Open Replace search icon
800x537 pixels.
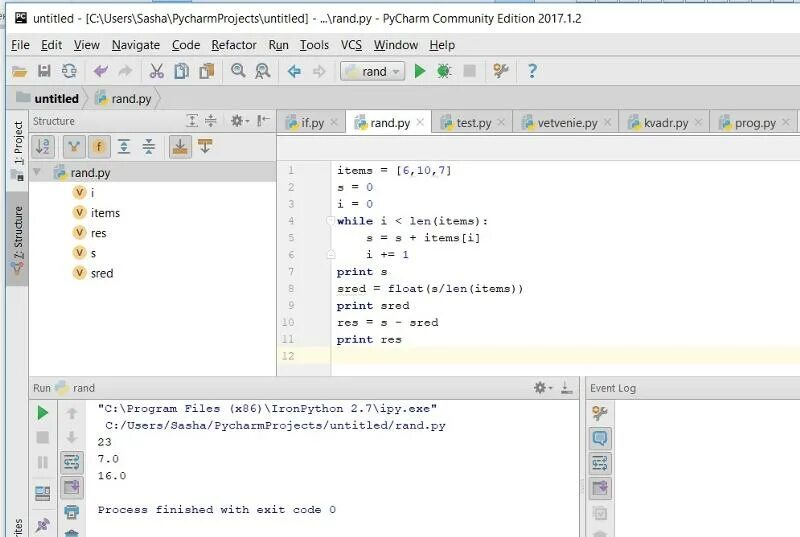pos(263,71)
